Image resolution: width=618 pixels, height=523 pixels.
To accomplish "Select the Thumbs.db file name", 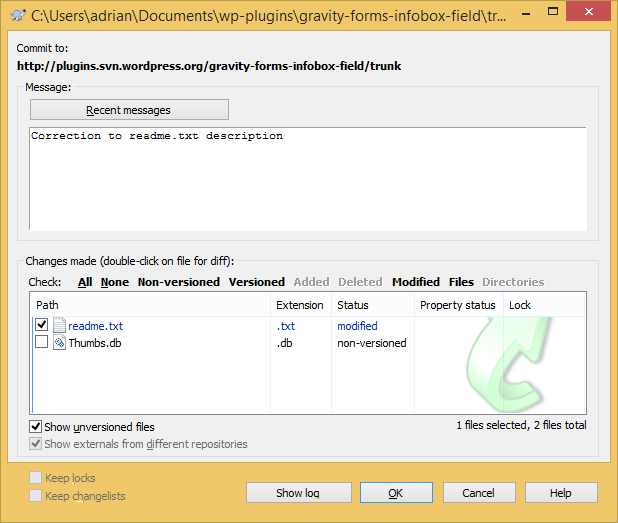I will coord(95,343).
